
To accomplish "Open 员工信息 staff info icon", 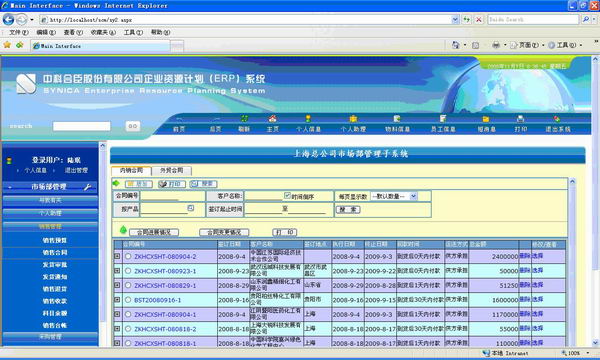I will 443,119.
